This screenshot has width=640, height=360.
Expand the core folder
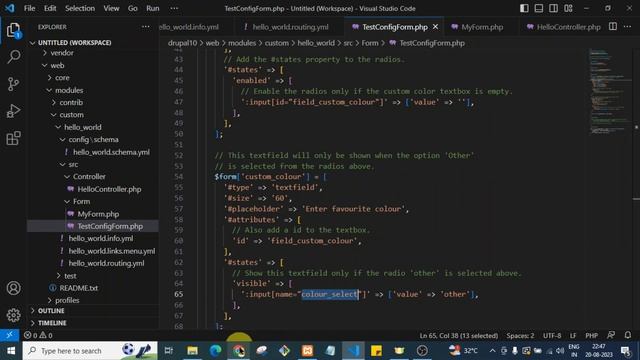[62, 78]
